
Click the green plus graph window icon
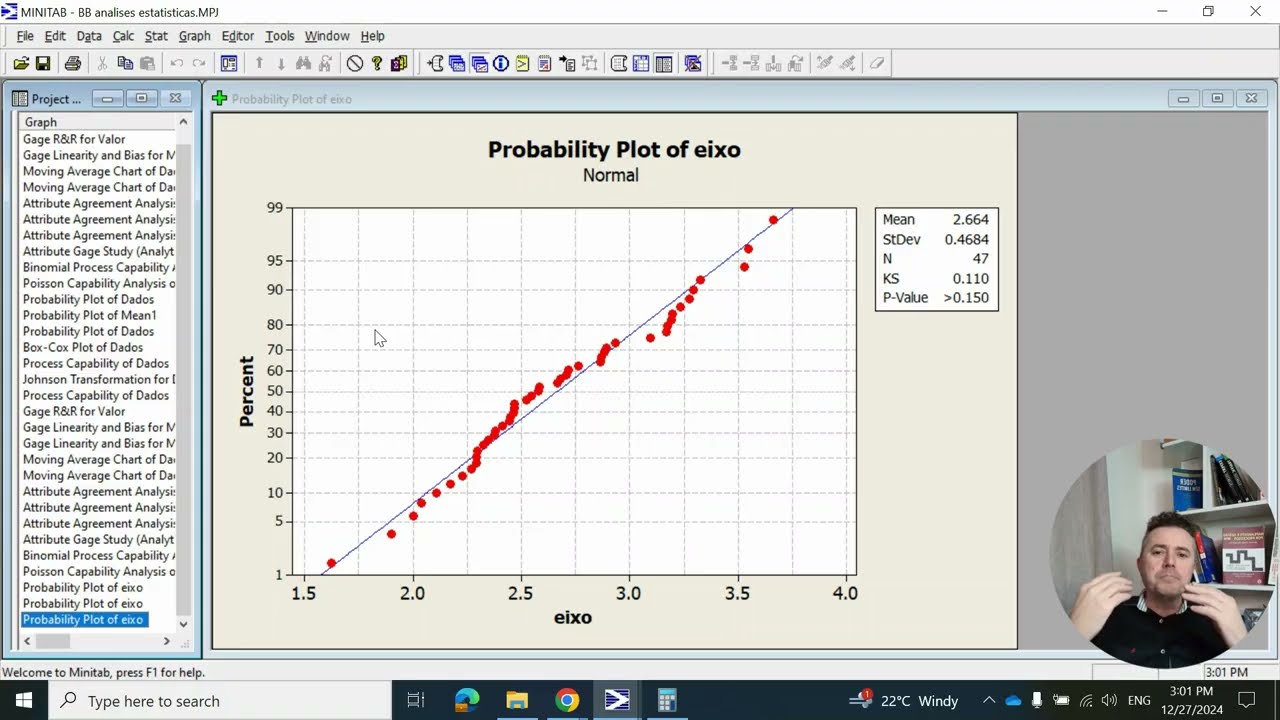pyautogui.click(x=219, y=98)
